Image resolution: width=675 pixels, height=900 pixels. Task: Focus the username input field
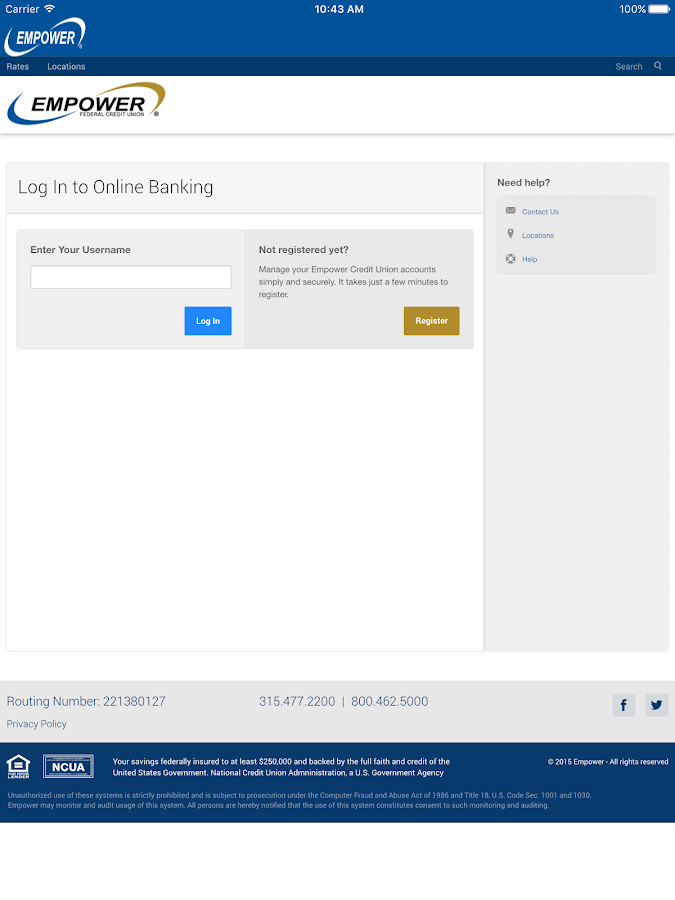click(x=131, y=277)
